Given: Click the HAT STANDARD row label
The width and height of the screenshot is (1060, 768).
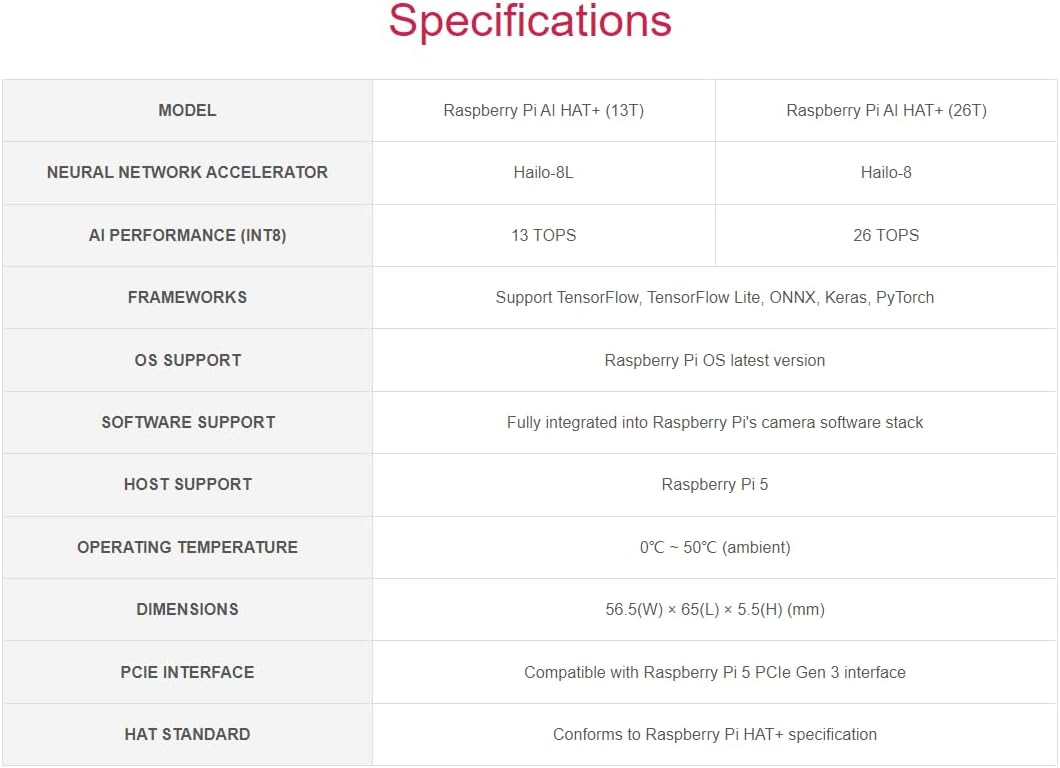Looking at the screenshot, I should tap(187, 734).
